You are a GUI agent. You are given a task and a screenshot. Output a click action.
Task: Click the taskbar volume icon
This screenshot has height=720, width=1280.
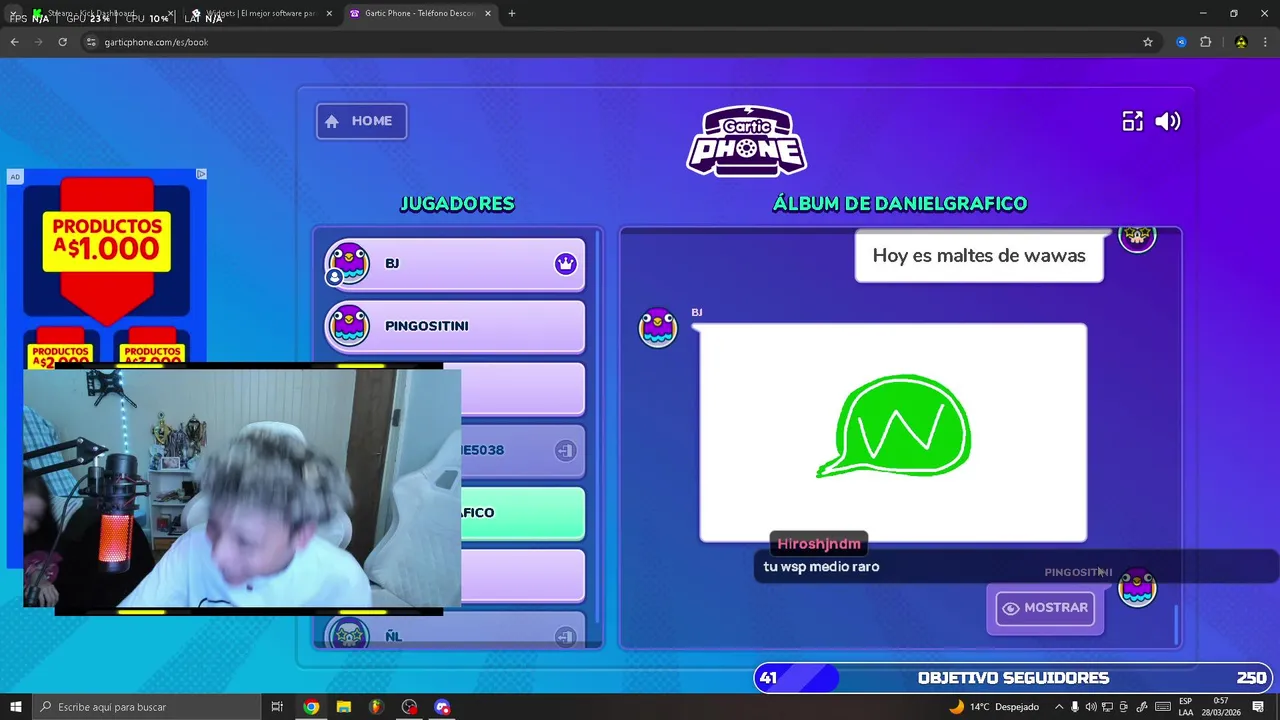pos(1090,707)
